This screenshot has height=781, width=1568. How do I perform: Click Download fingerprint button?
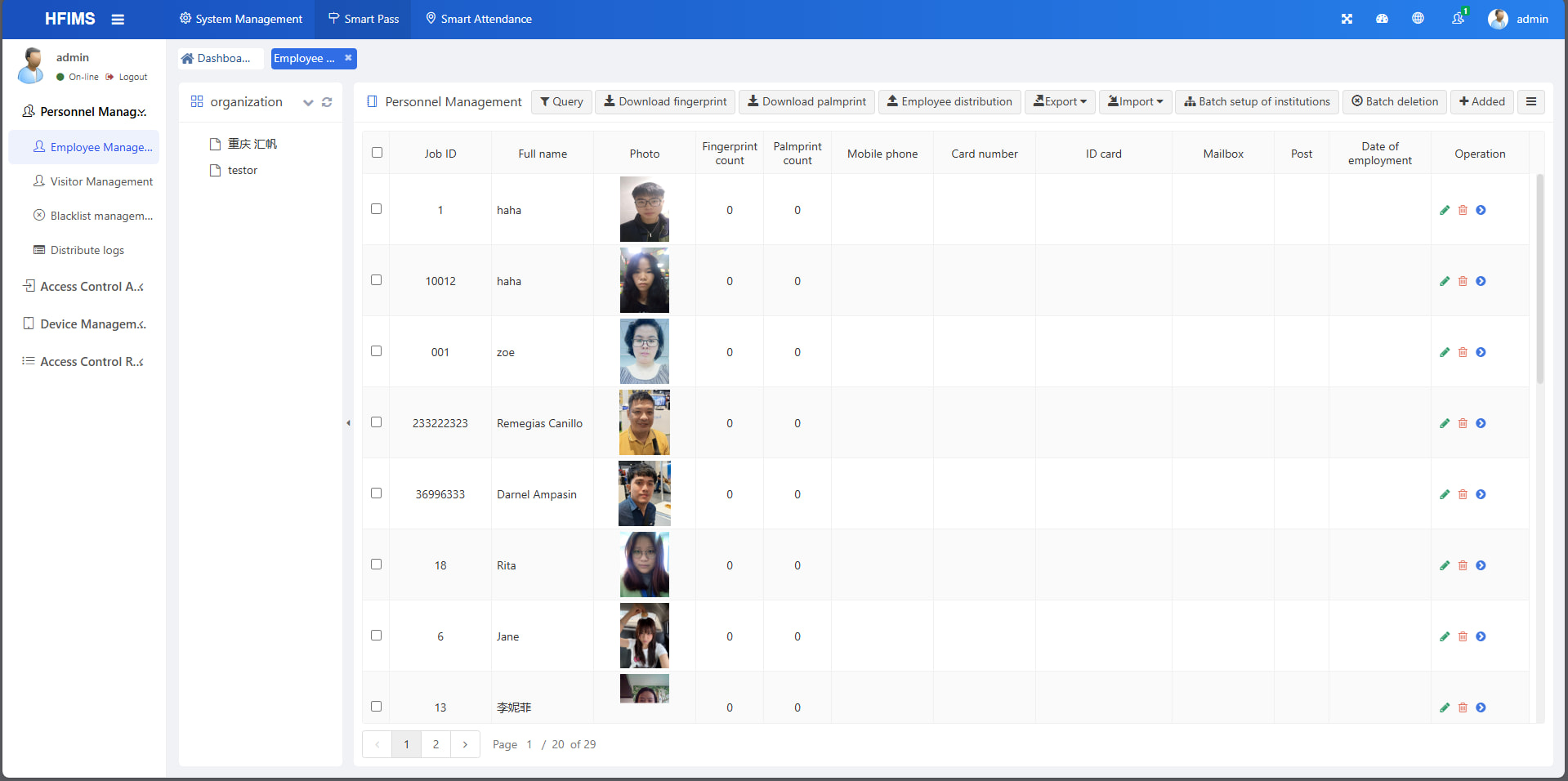click(665, 101)
